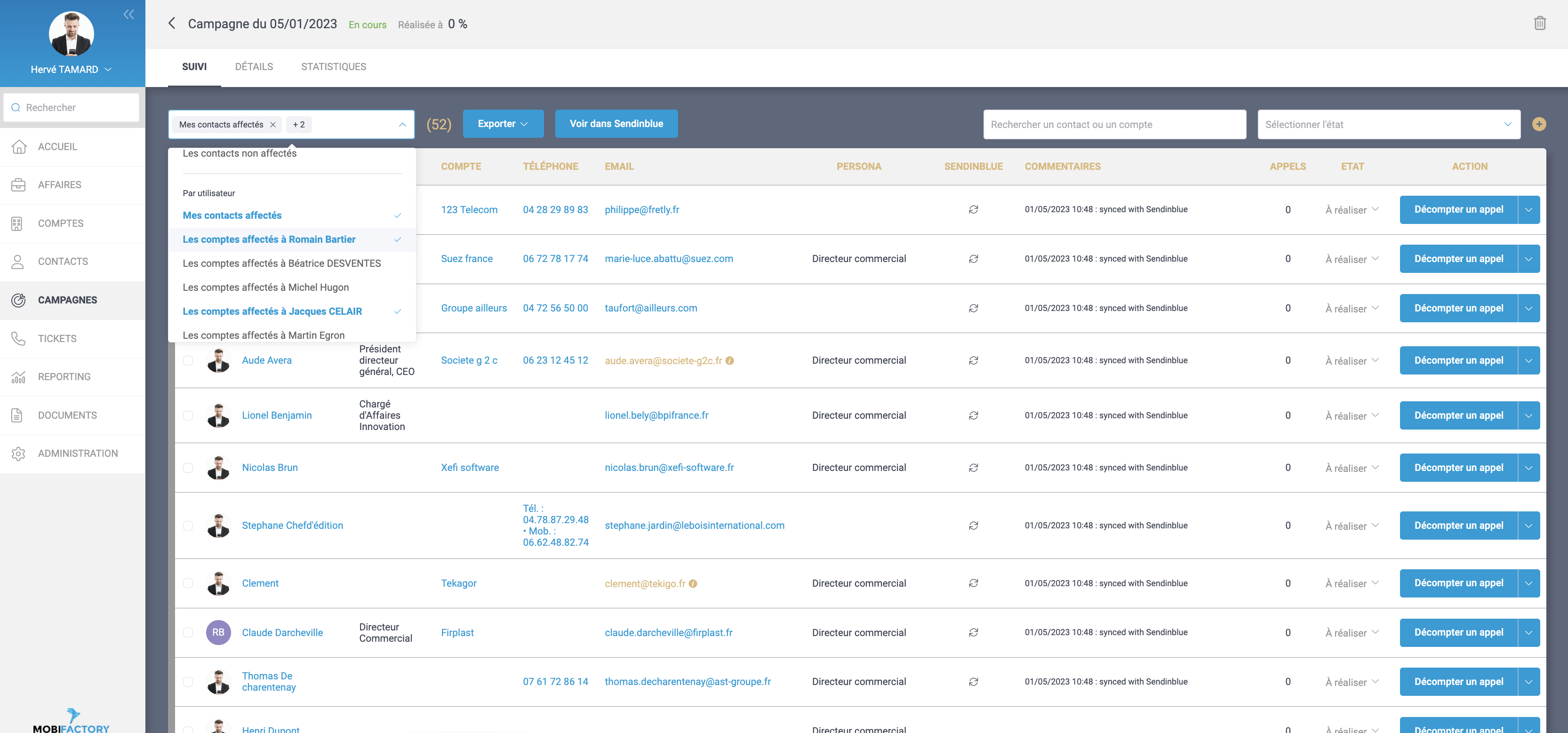The width and height of the screenshot is (1568, 733).
Task: Open Tickets via phone icon in sidebar
Action: [x=18, y=338]
